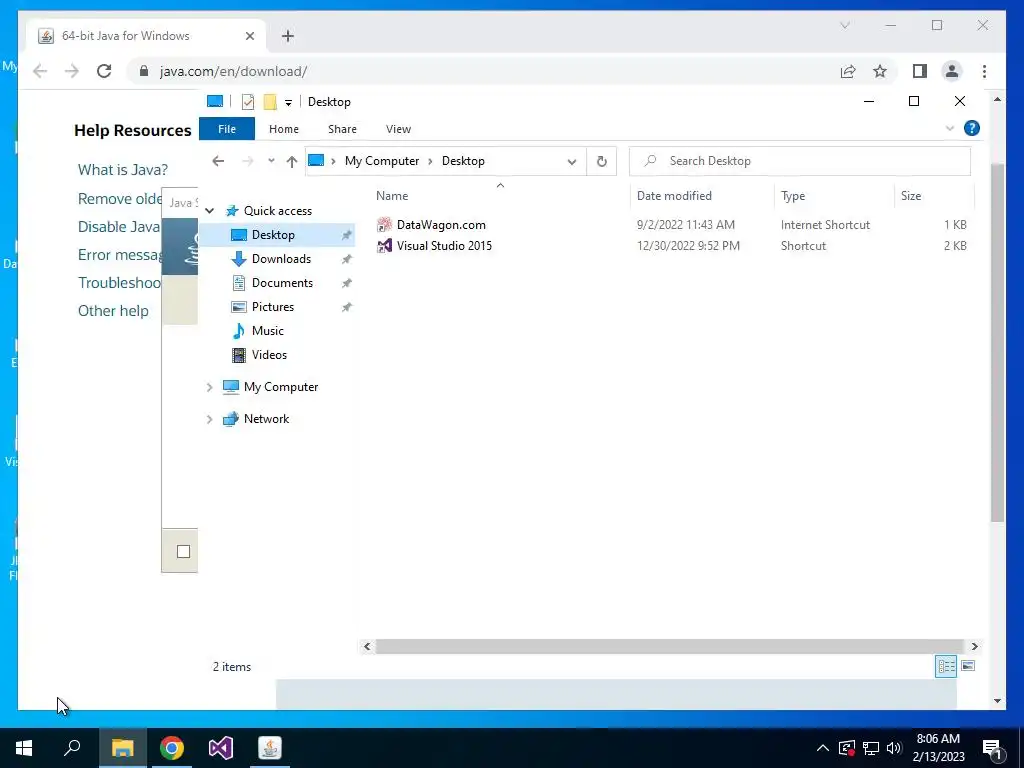
Task: Click My Computer in the address path
Action: point(382,161)
